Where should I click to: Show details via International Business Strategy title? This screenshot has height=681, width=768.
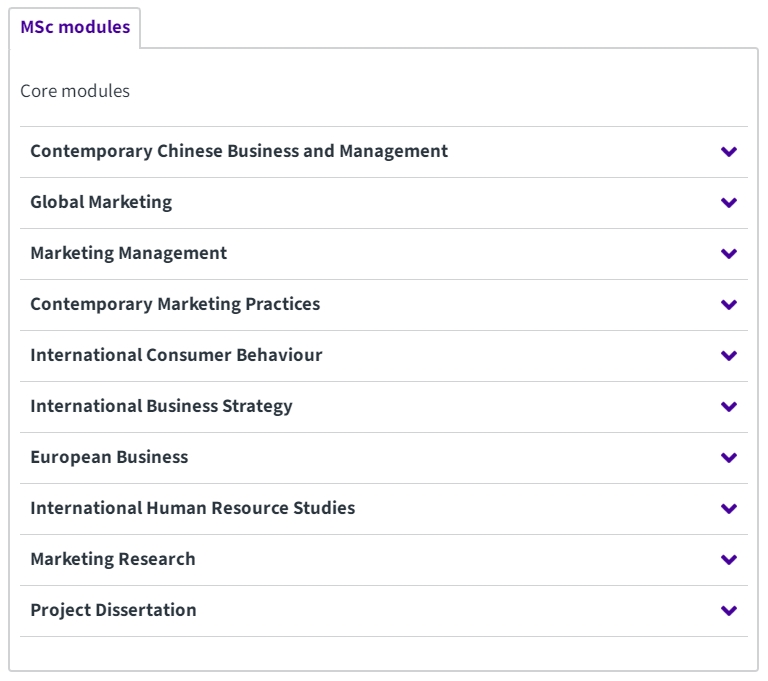[161, 406]
